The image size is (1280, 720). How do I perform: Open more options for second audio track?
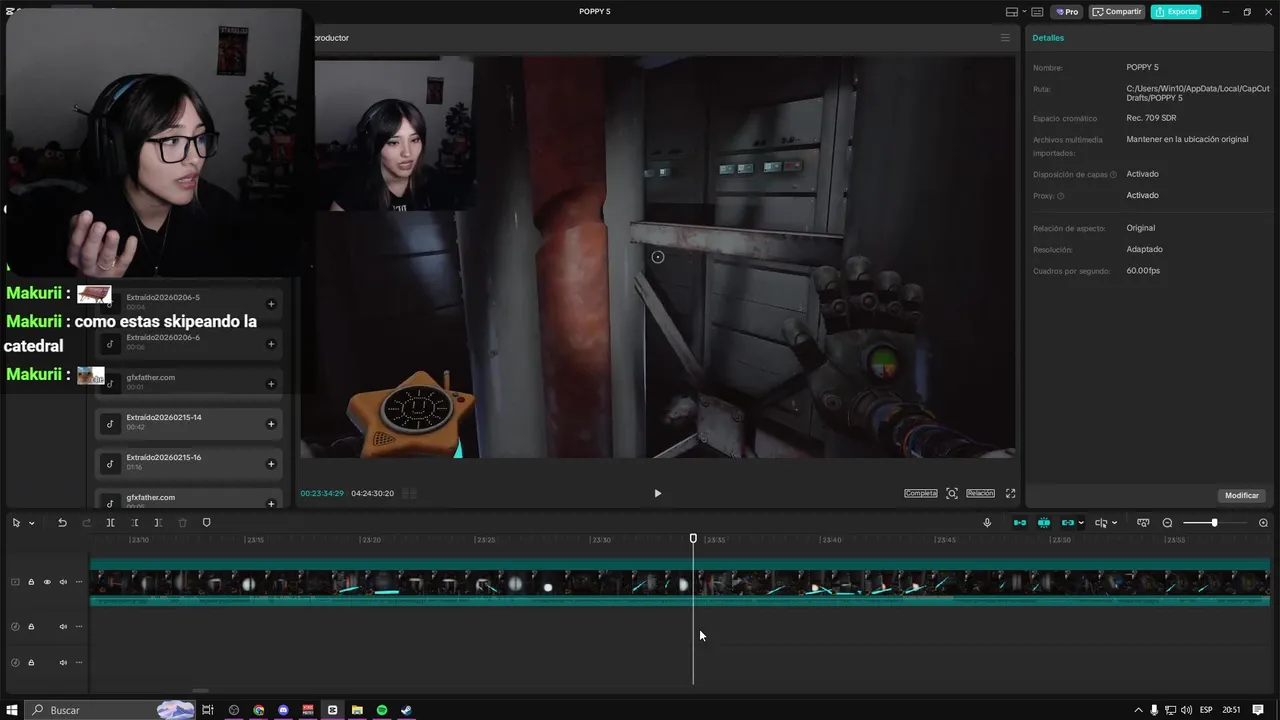(79, 662)
